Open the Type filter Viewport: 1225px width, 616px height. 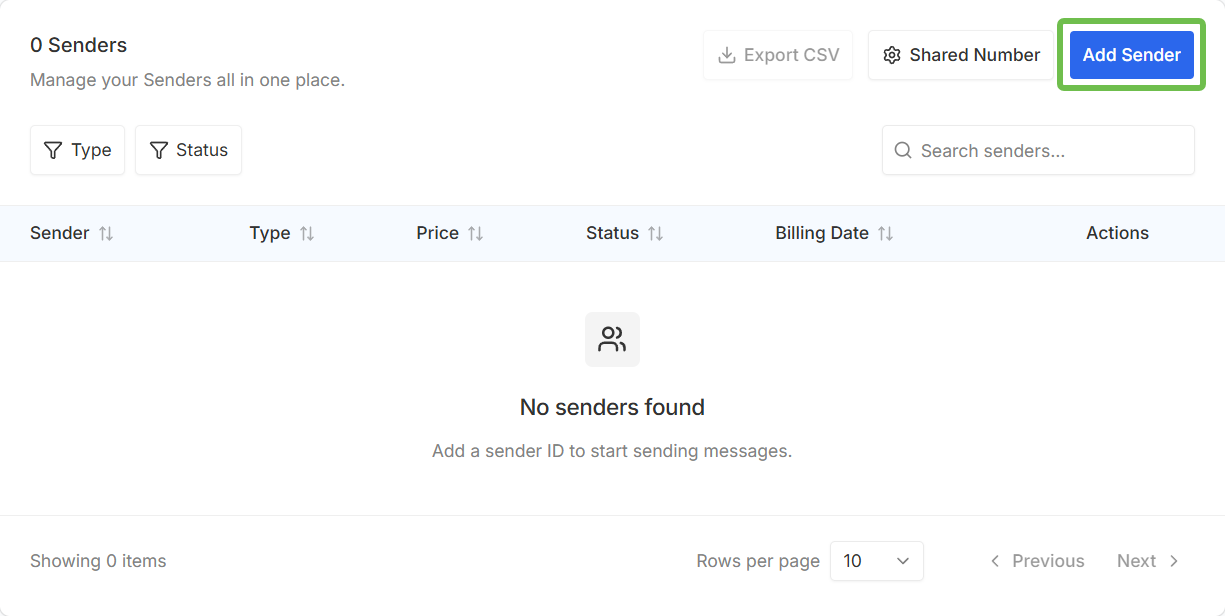click(x=77, y=150)
